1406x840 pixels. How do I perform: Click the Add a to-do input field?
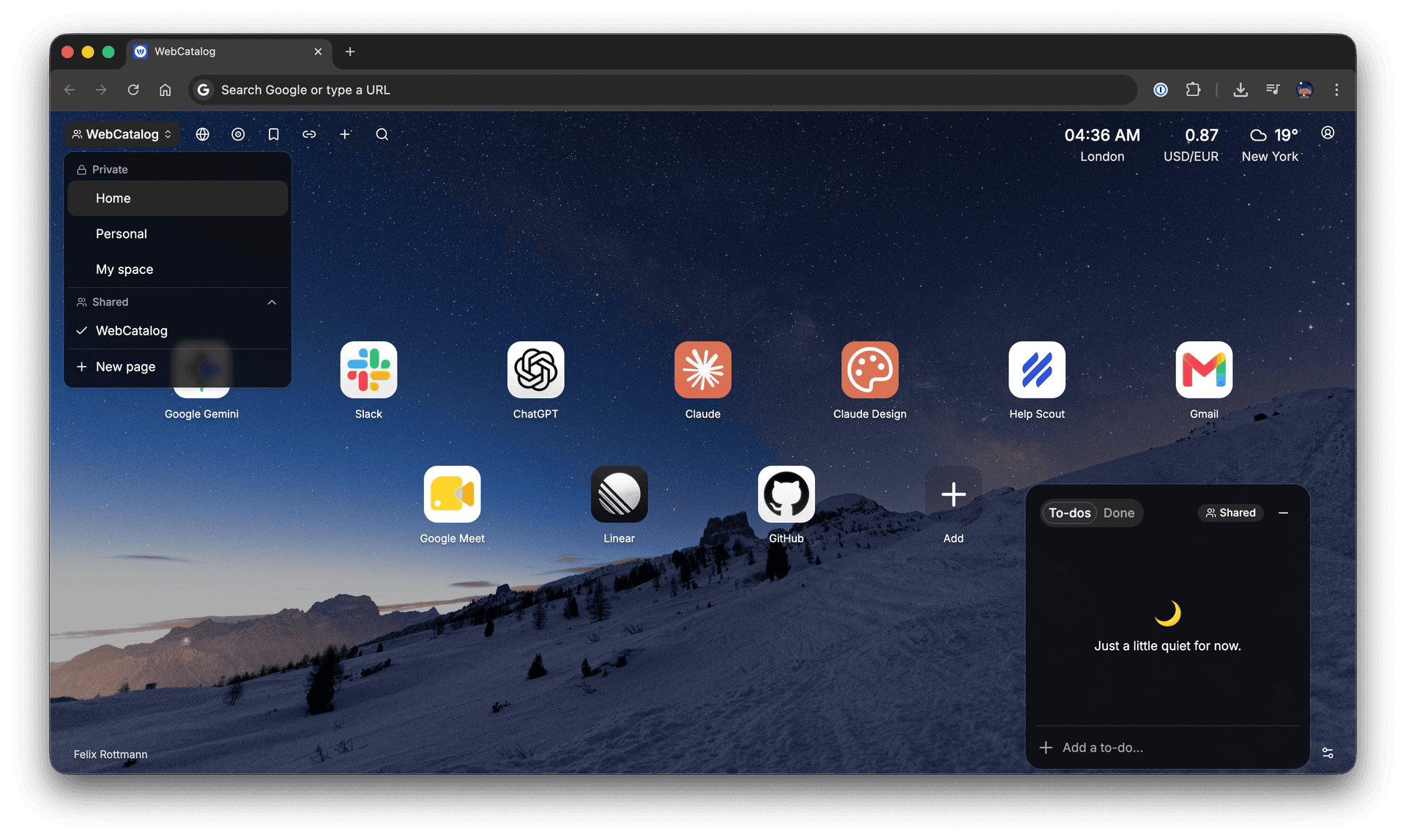tap(1167, 747)
